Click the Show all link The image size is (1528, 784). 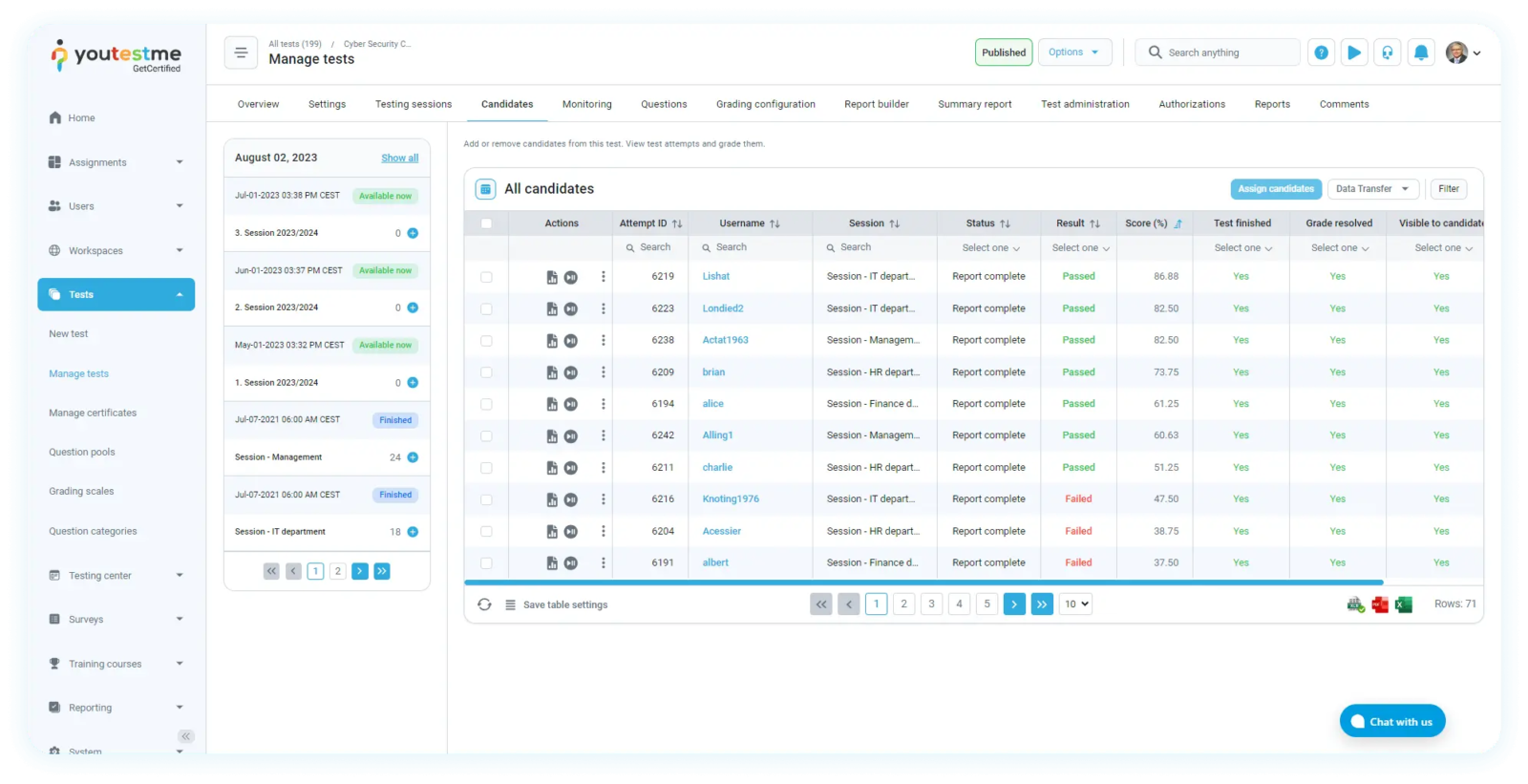399,159
